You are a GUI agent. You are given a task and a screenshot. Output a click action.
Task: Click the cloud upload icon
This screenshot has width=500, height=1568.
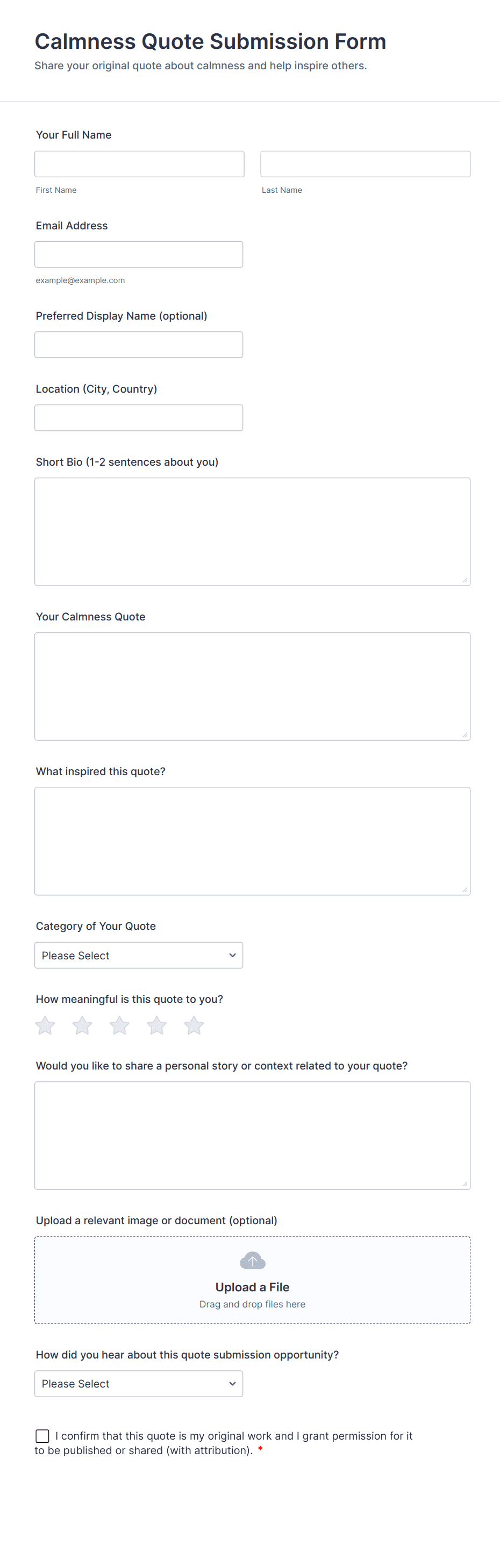tap(252, 1260)
